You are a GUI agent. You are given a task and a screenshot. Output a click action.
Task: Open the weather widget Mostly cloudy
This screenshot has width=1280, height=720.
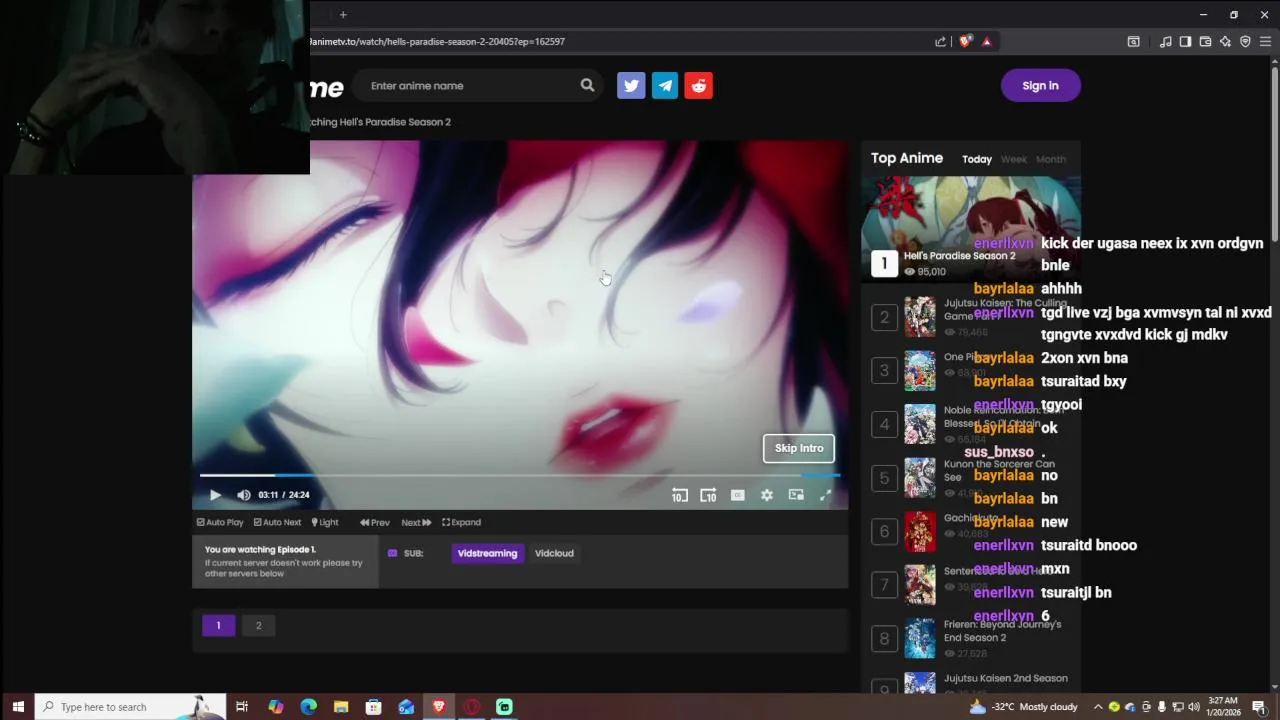(x=1023, y=707)
